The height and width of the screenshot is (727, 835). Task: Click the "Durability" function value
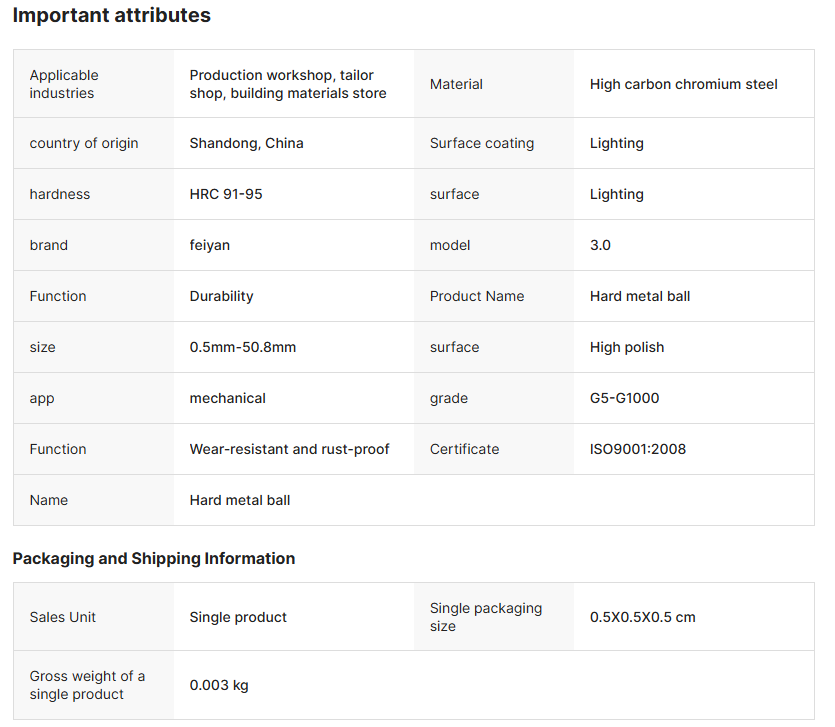coord(221,296)
